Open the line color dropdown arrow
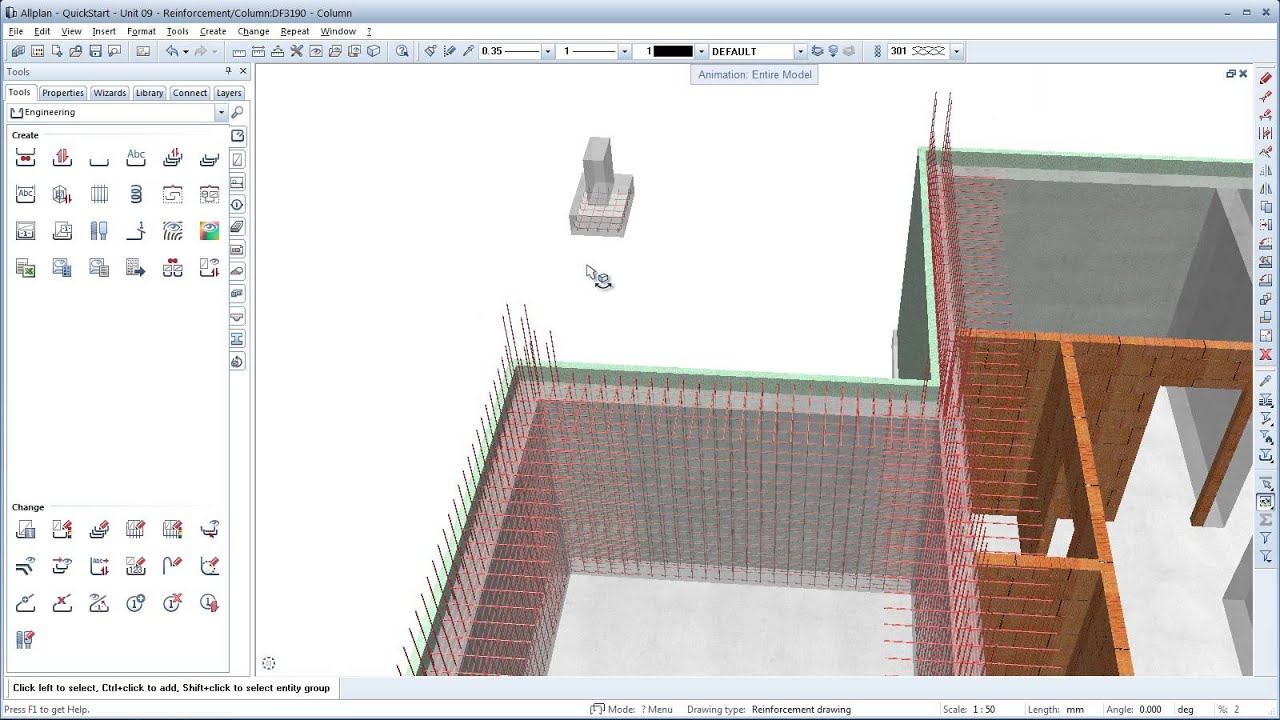The width and height of the screenshot is (1280, 720). point(701,51)
